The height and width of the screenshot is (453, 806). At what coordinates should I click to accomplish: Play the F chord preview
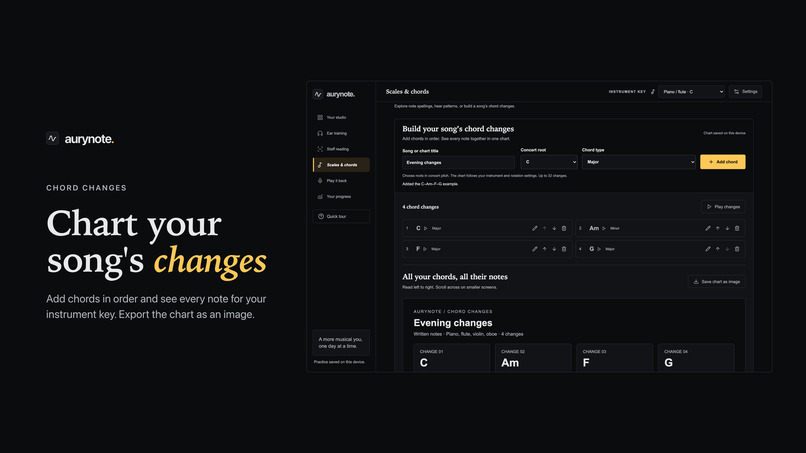425,249
